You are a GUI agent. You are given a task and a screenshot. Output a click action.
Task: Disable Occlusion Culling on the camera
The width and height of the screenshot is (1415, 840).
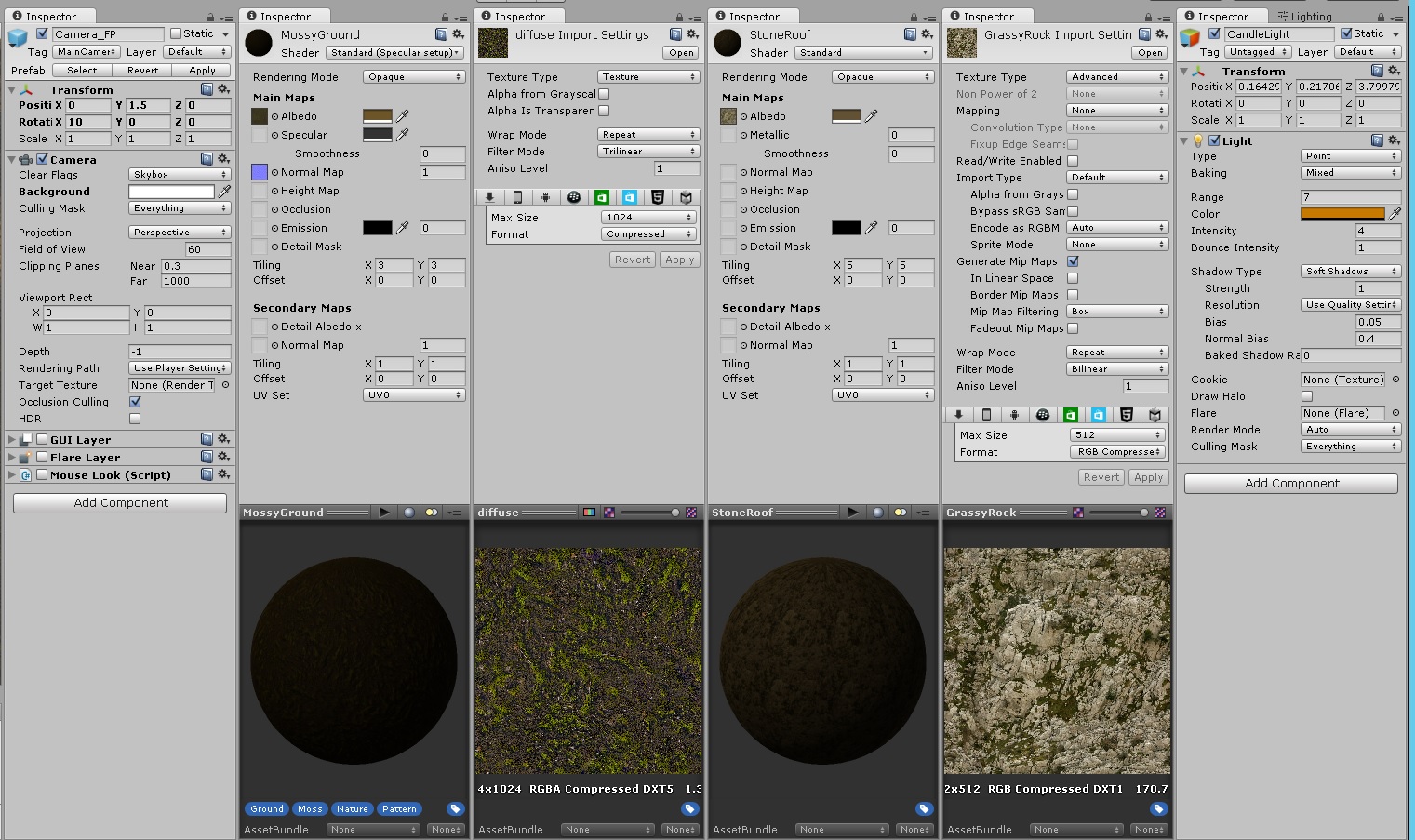[135, 402]
